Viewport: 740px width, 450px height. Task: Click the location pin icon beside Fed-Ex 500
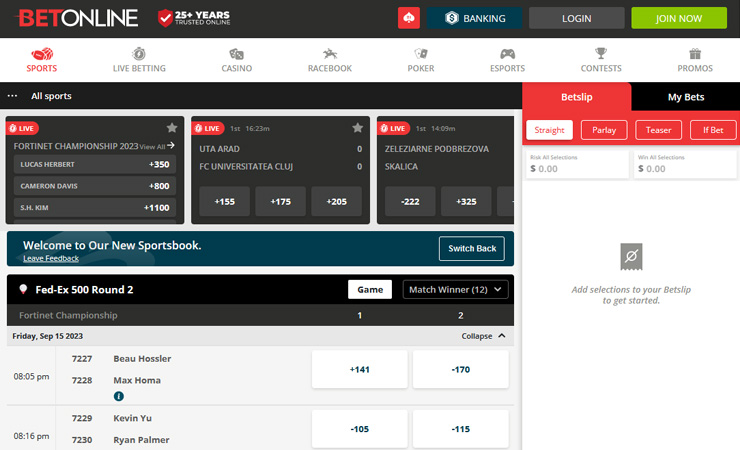[x=23, y=289]
